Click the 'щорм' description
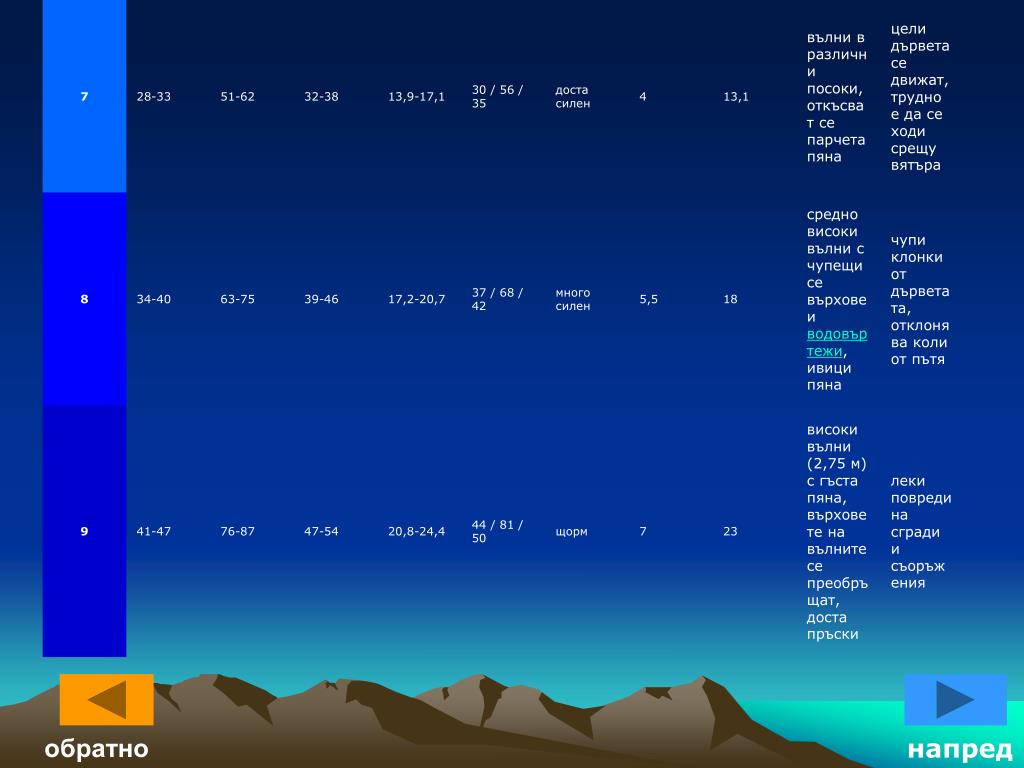This screenshot has height=768, width=1024. pos(571,532)
